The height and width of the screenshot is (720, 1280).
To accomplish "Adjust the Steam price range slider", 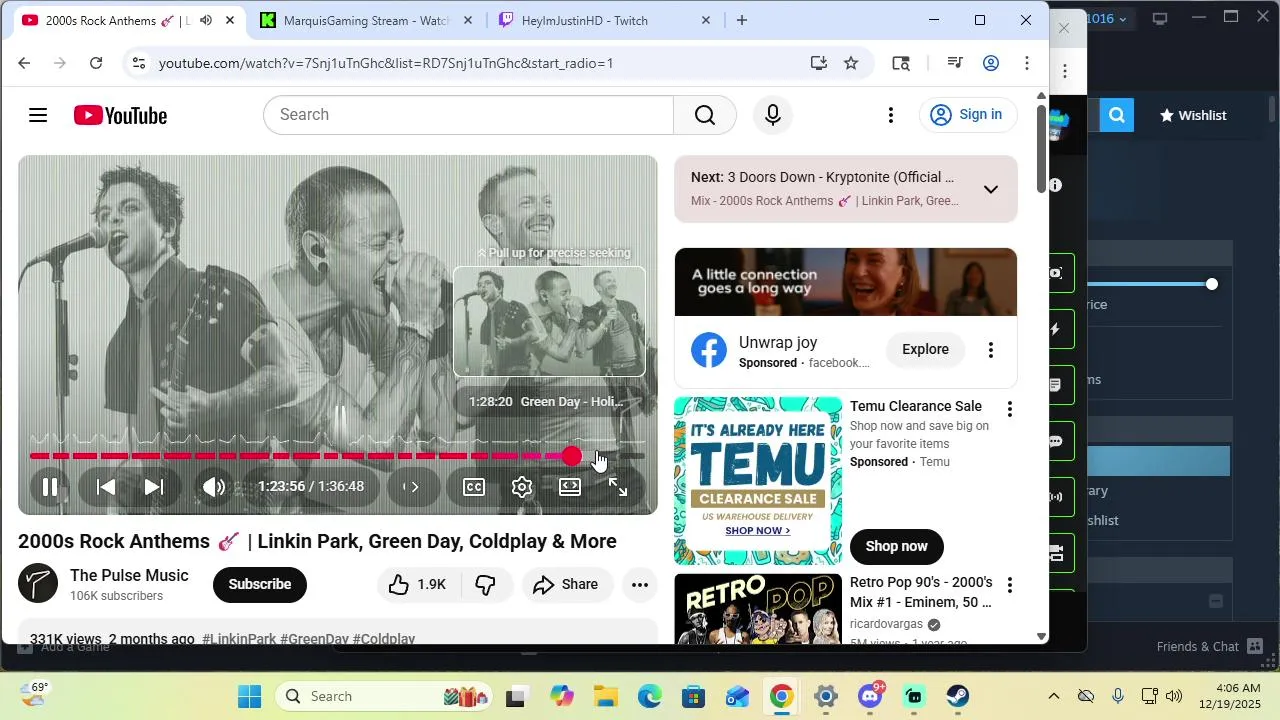I will tap(1212, 284).
